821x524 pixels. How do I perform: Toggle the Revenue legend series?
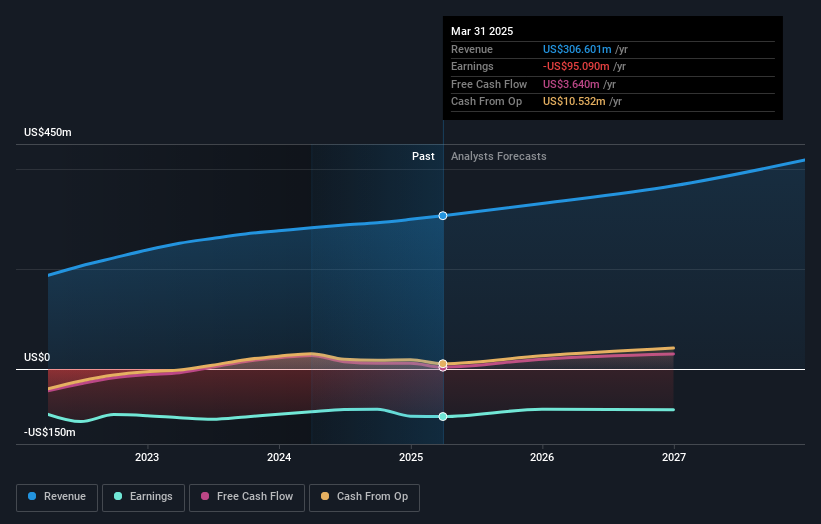[57, 497]
